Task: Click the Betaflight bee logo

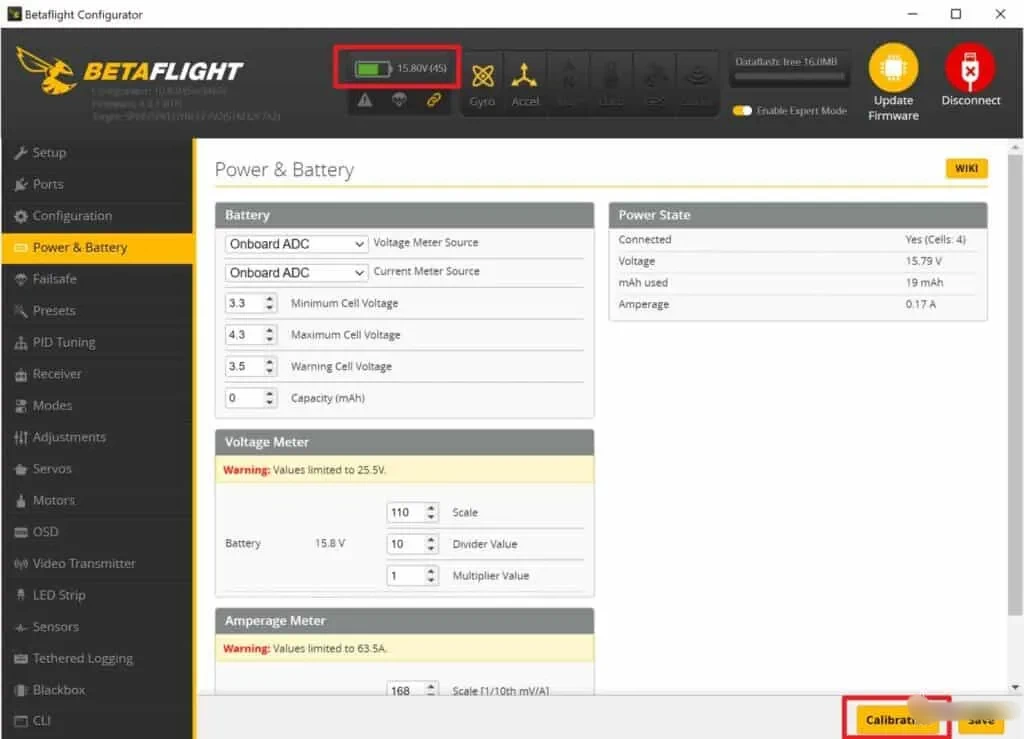Action: click(x=46, y=71)
